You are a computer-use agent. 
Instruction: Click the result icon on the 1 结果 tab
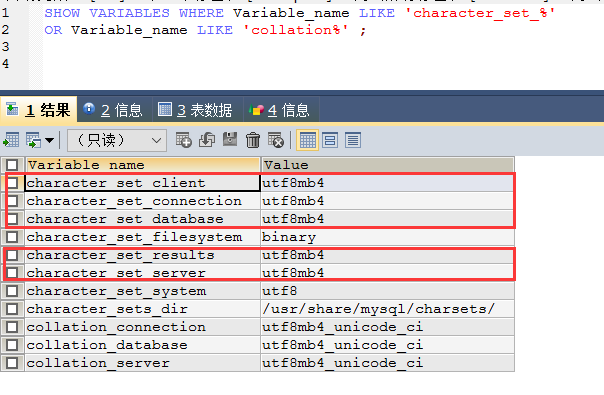(x=12, y=109)
